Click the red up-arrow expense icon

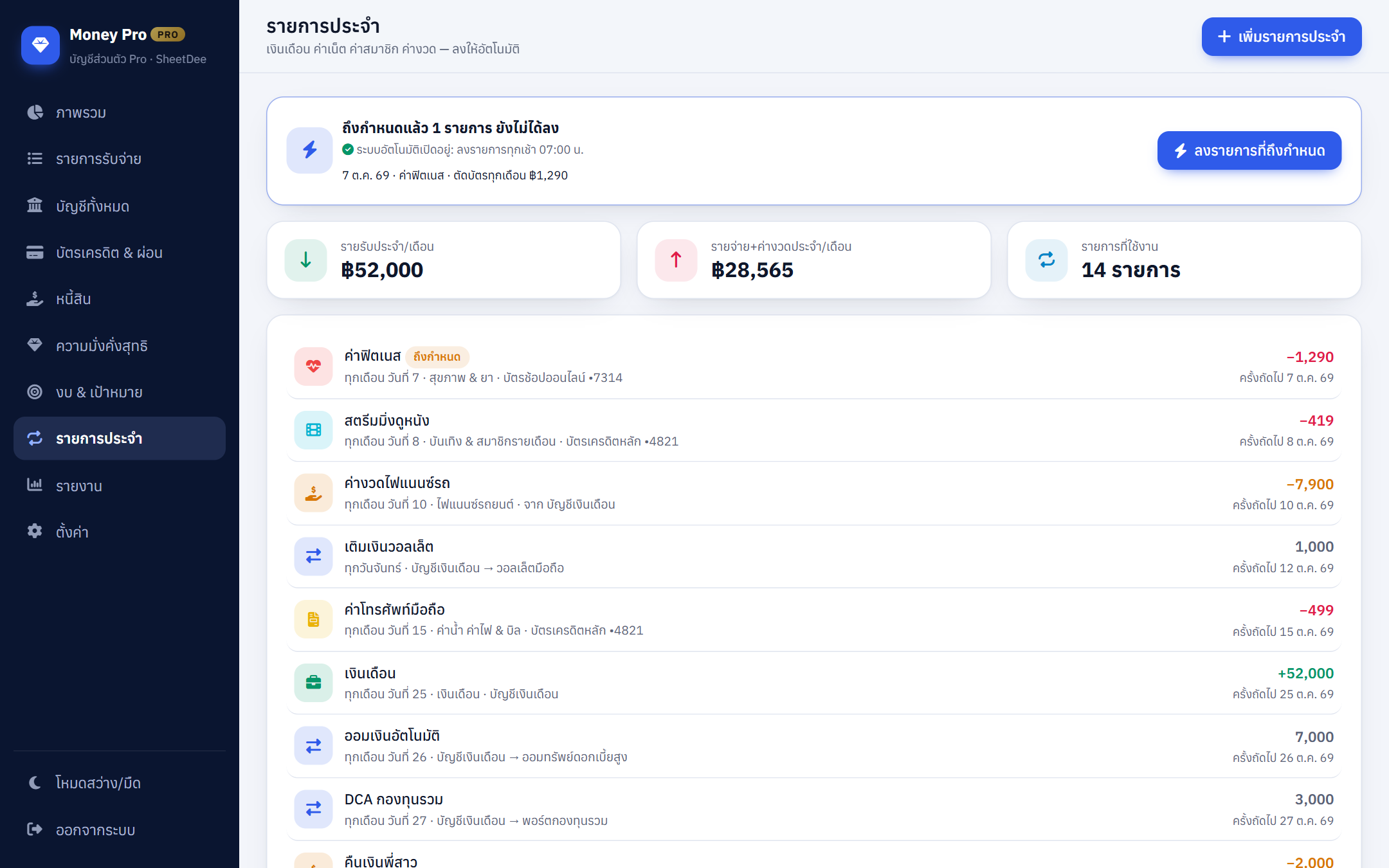pos(676,260)
